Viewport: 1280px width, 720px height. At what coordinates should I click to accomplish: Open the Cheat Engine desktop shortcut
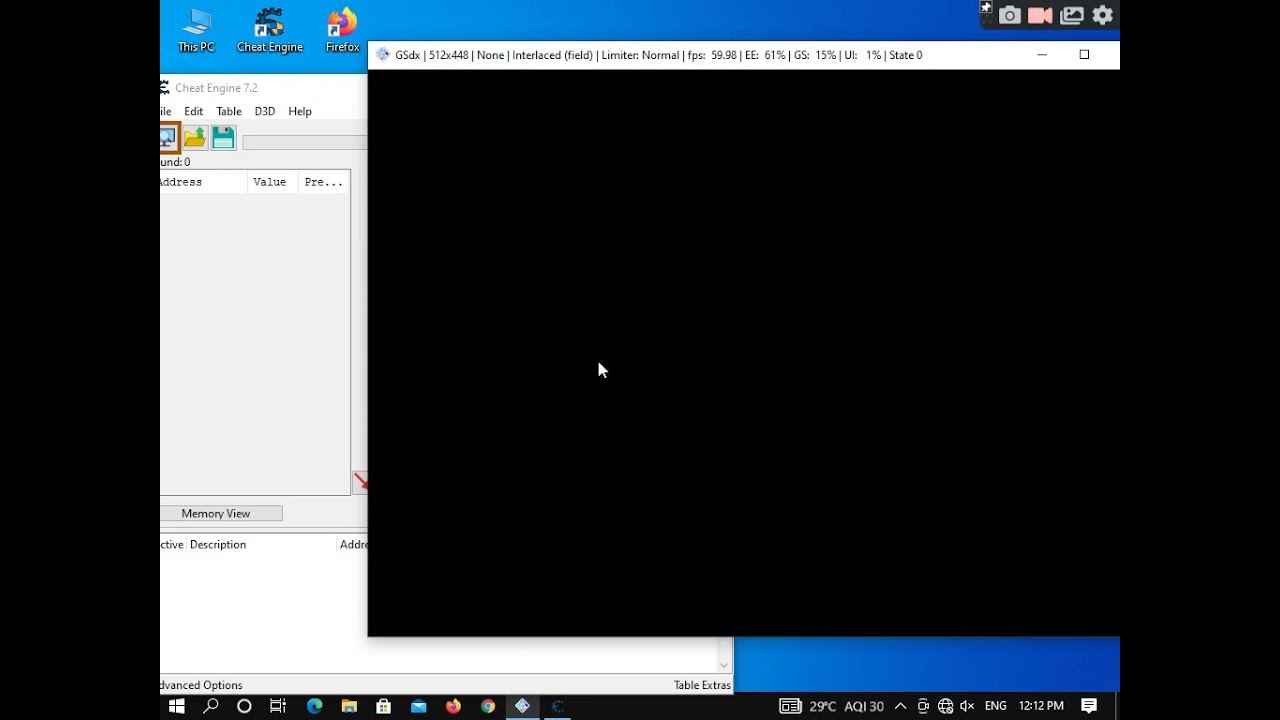[x=269, y=30]
